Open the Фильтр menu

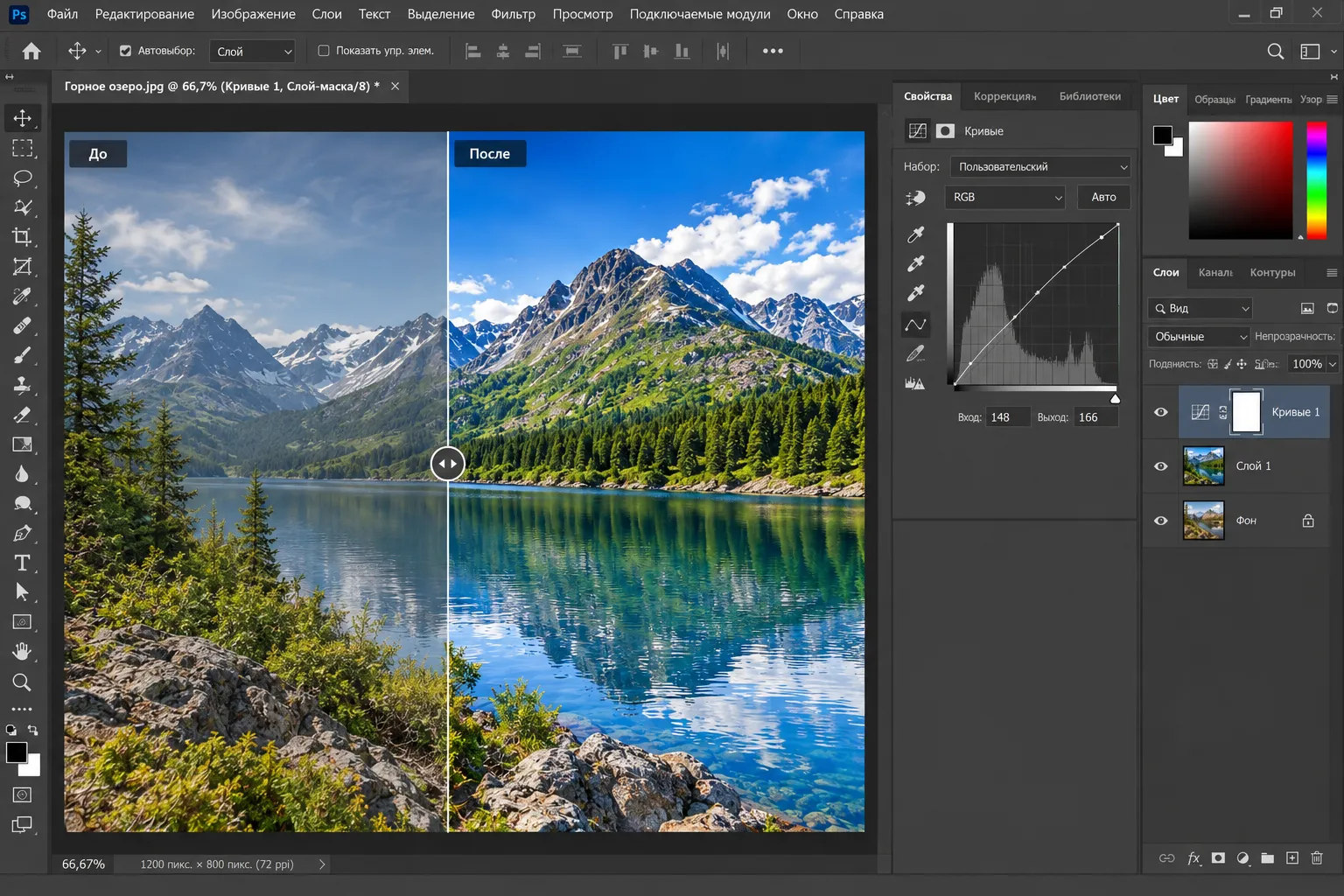point(514,14)
